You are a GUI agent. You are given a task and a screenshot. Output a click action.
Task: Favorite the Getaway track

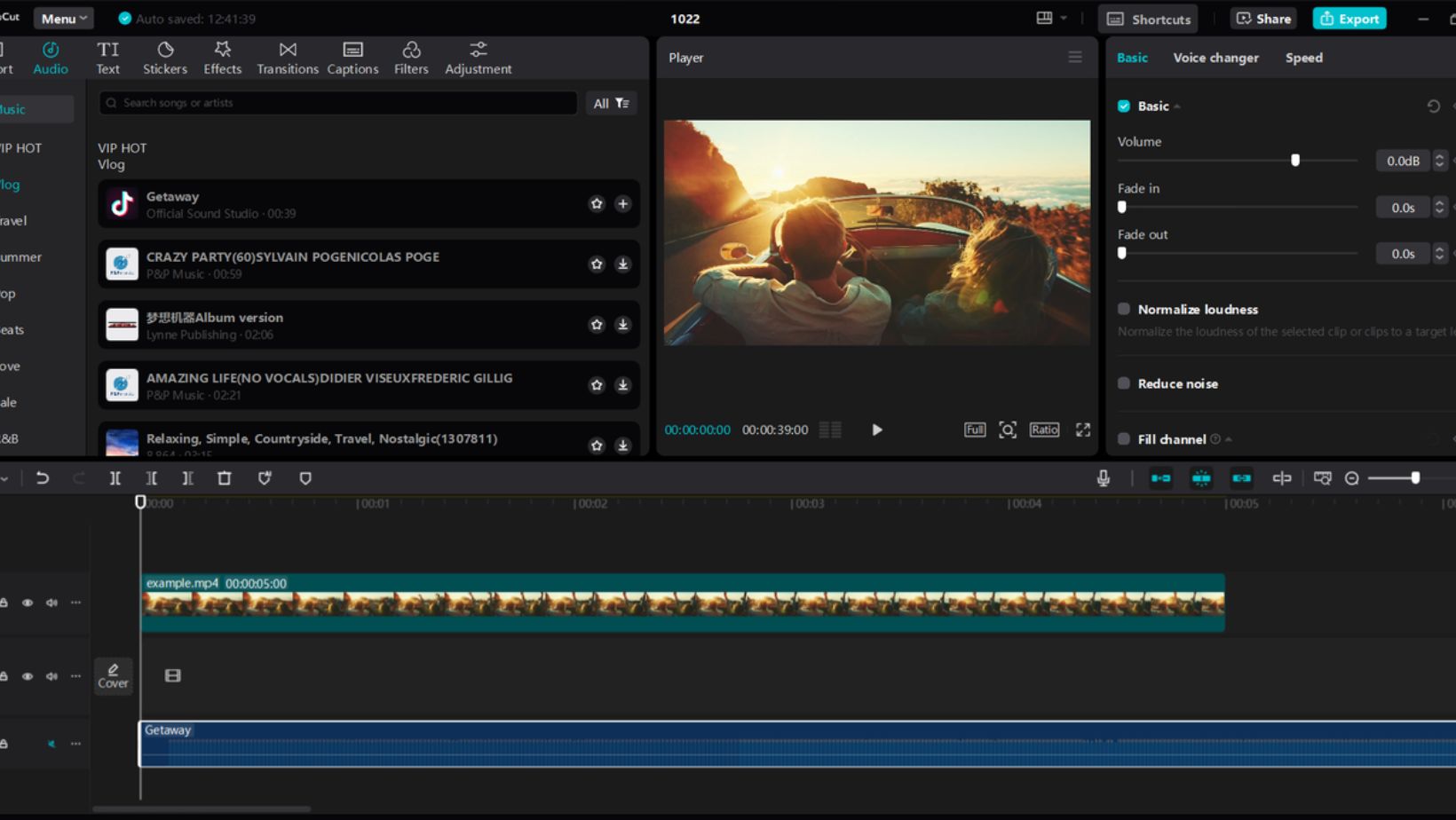[597, 204]
